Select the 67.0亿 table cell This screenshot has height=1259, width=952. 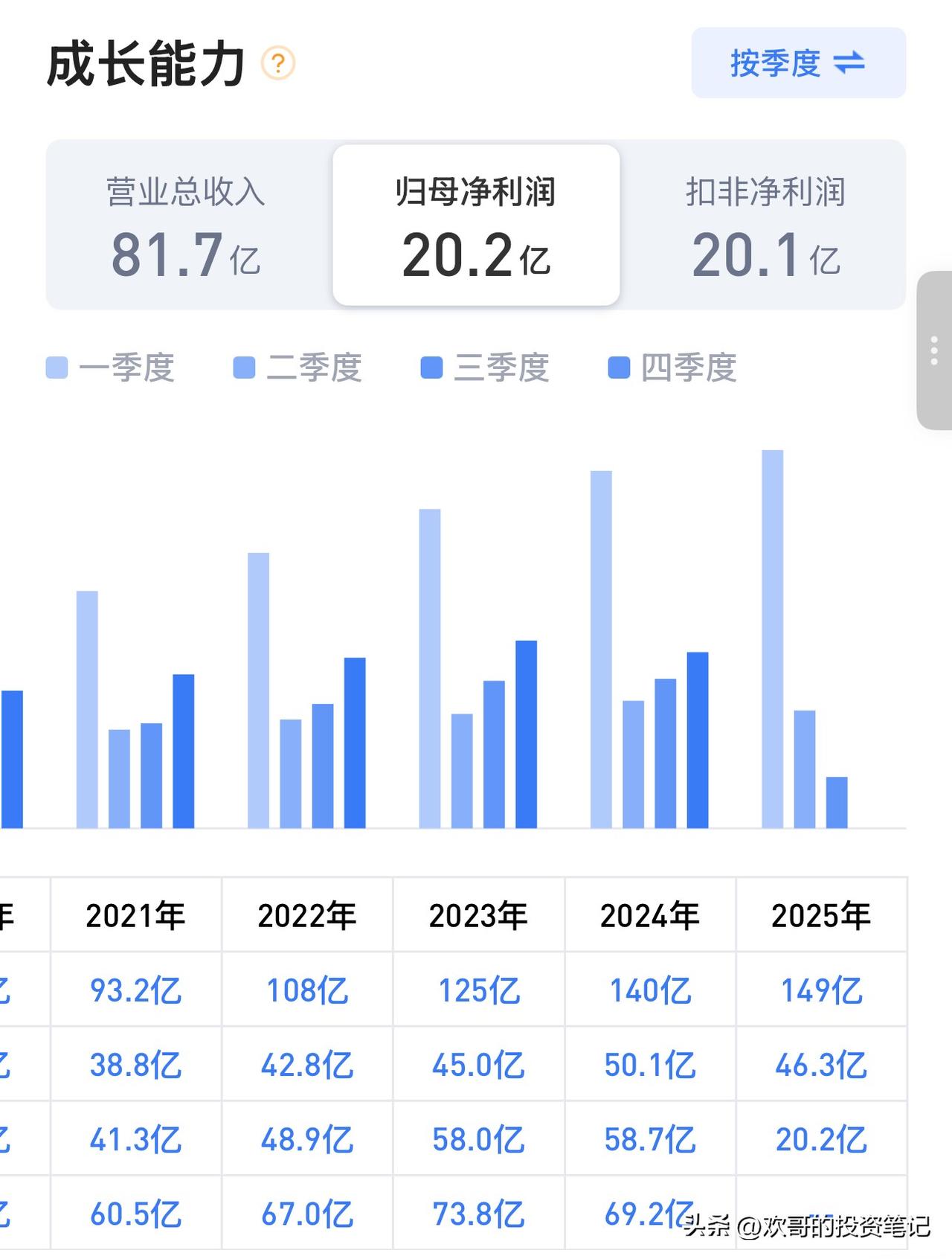(307, 1214)
